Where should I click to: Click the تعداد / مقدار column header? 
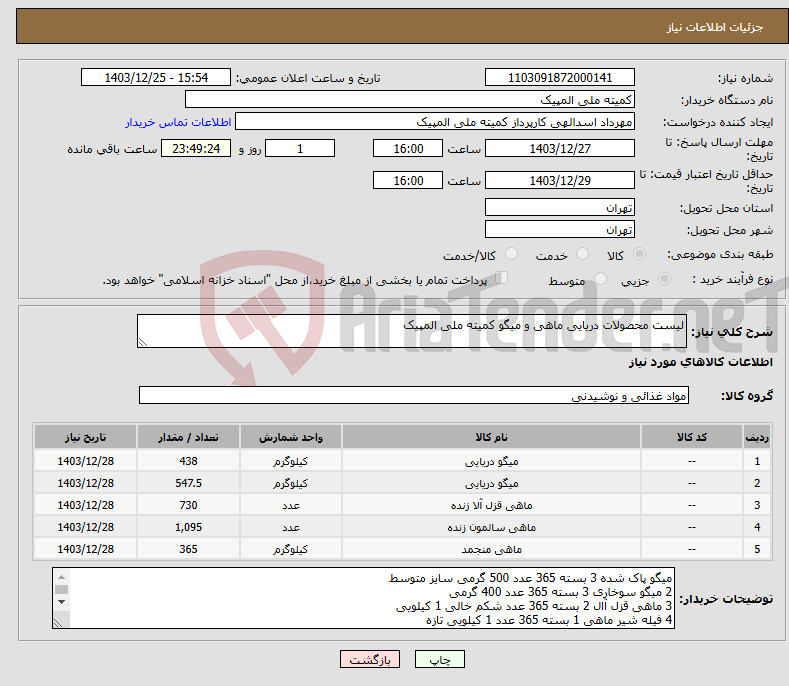(188, 437)
